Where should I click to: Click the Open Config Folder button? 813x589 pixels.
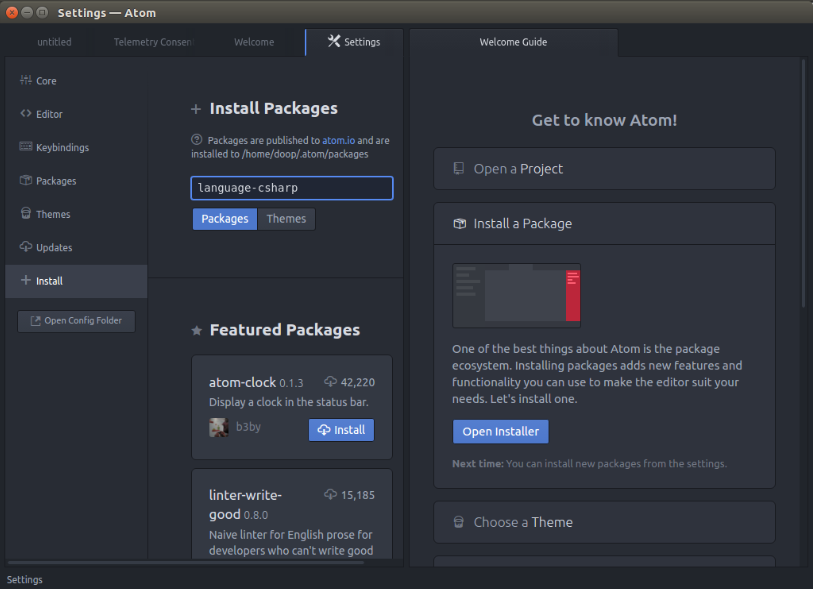76,321
